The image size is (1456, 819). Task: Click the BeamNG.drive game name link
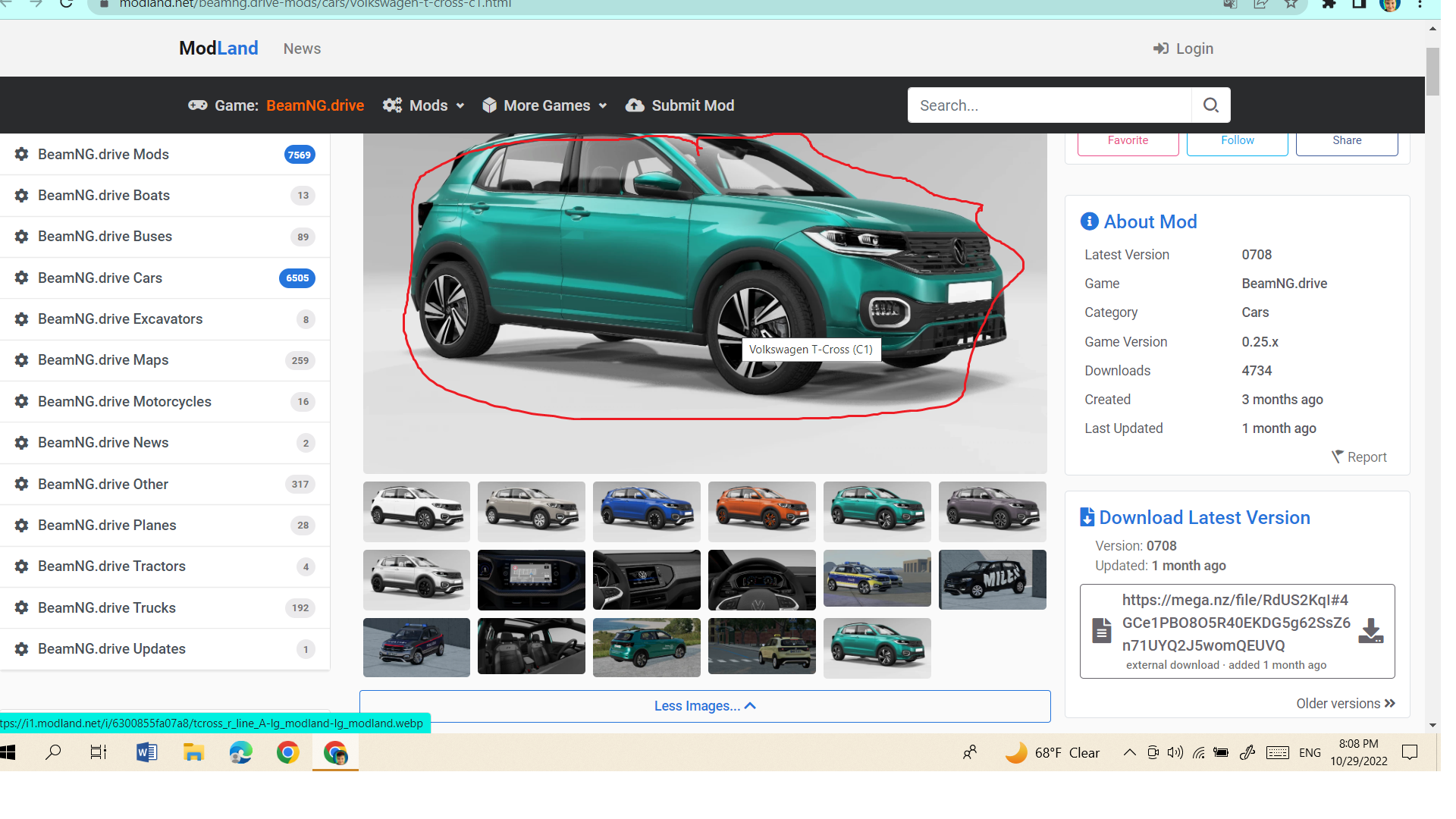(x=315, y=105)
